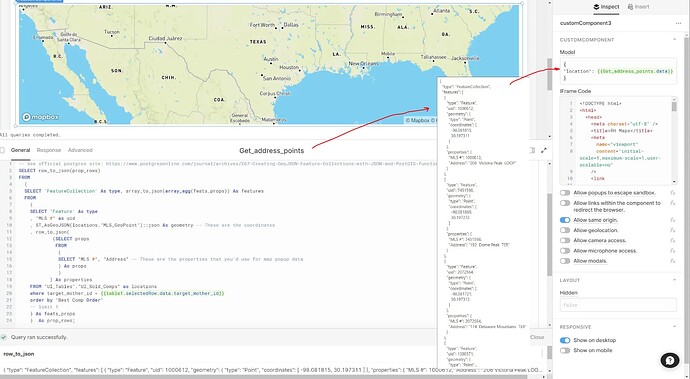Click the Hidden input field
The height and width of the screenshot is (379, 690).
tap(618, 305)
